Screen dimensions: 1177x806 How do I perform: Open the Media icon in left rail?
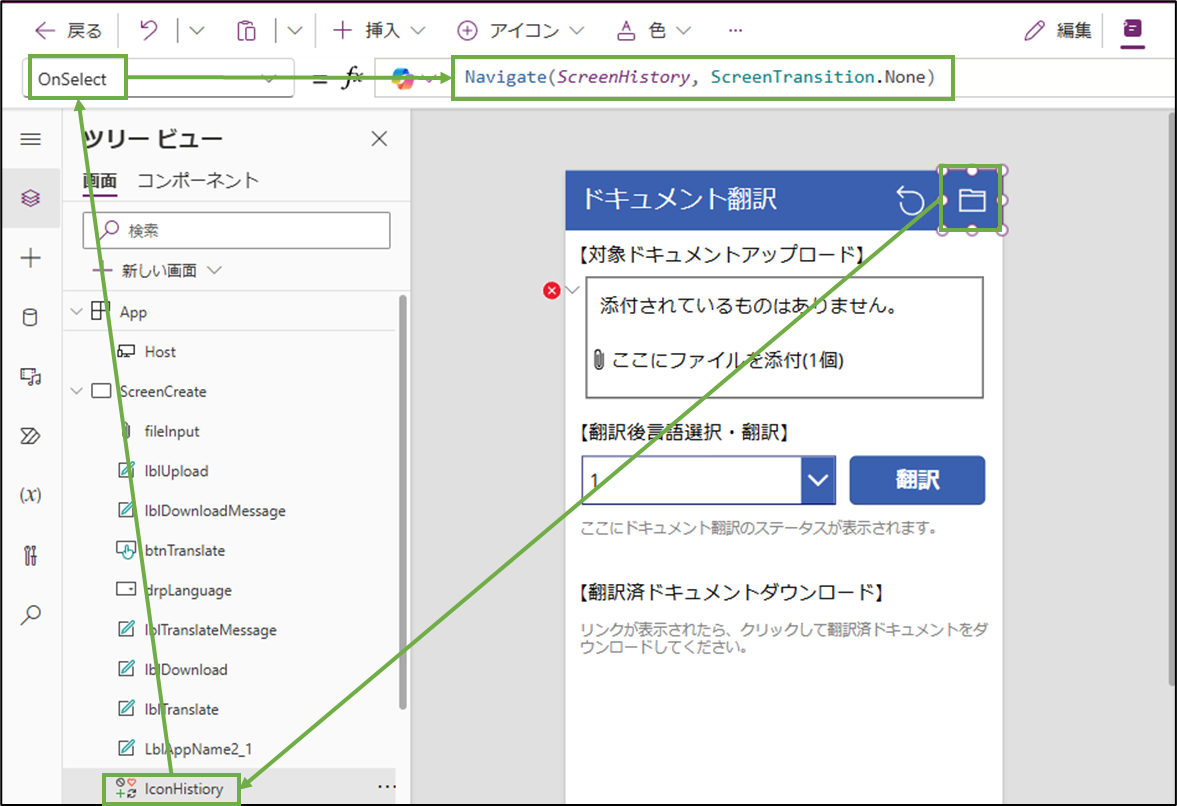[31, 376]
